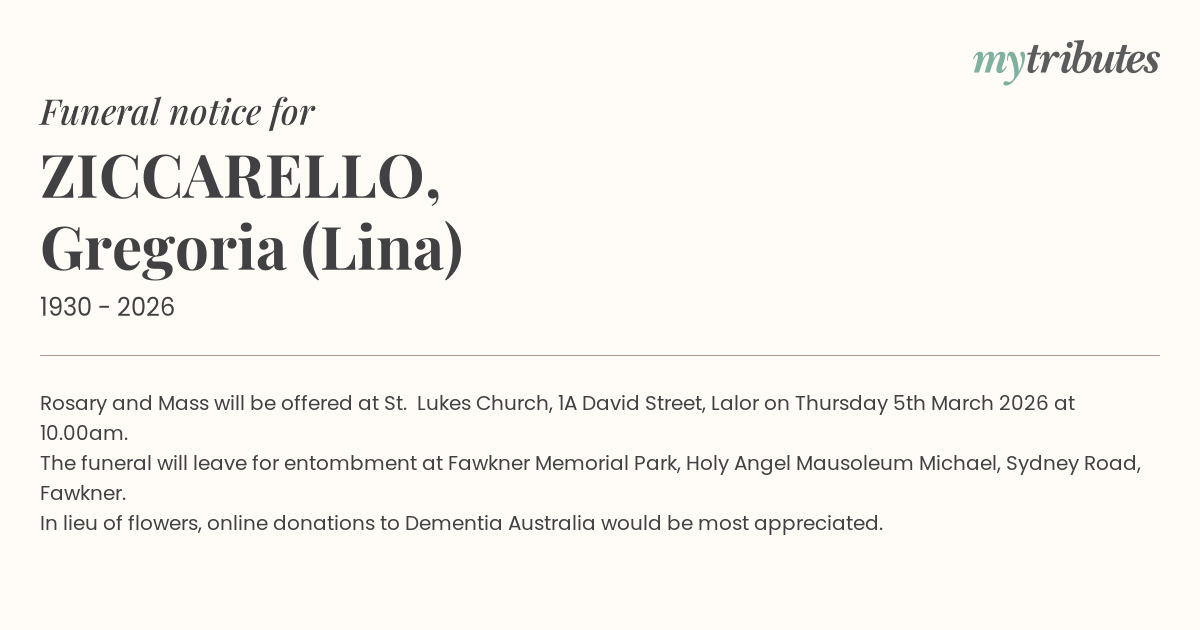Viewport: 1200px width, 630px height.
Task: Click the mytributes logo
Action: pos(1066,60)
